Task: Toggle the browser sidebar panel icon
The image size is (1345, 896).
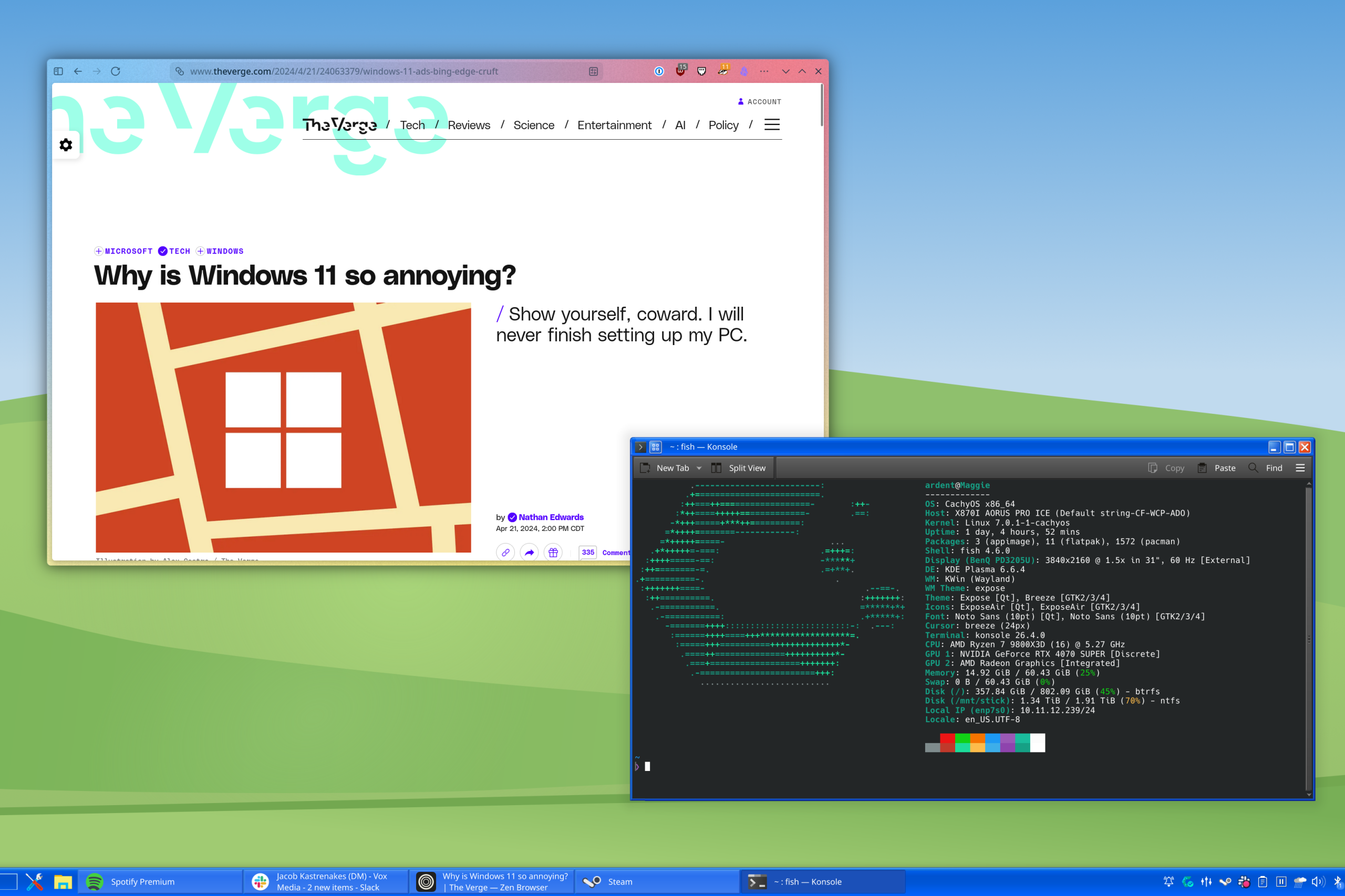Action: pos(58,71)
